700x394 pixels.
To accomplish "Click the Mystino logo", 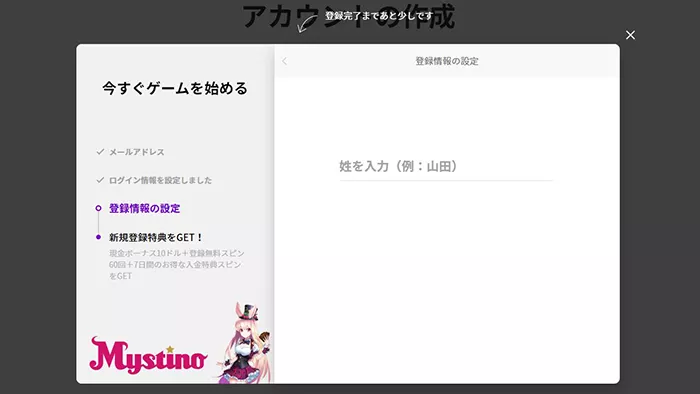I will click(x=148, y=356).
